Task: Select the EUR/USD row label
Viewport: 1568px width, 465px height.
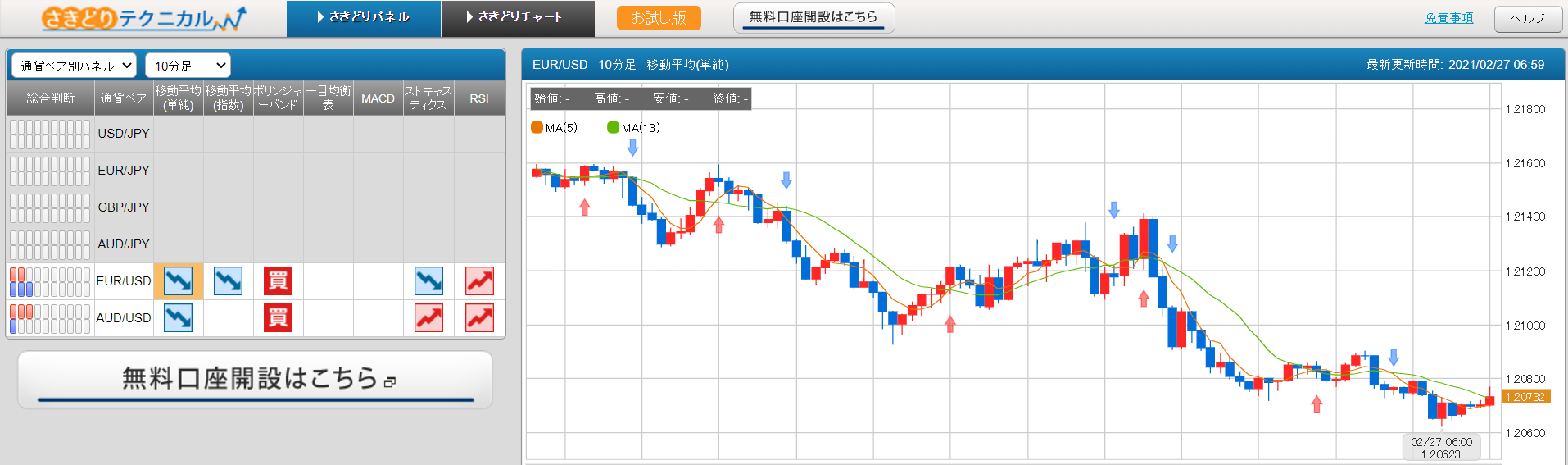Action: click(x=124, y=281)
